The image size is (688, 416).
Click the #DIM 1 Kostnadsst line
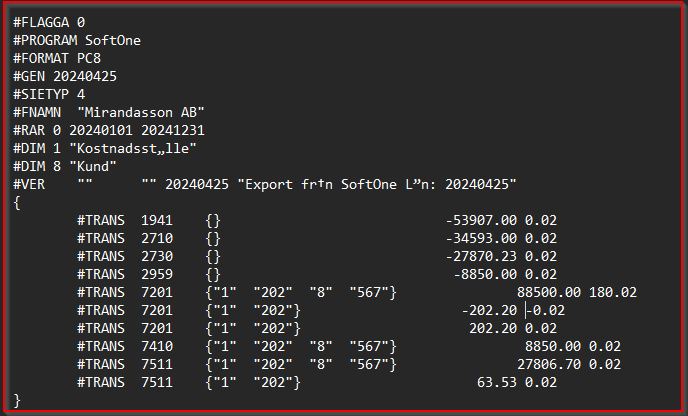[105, 148]
